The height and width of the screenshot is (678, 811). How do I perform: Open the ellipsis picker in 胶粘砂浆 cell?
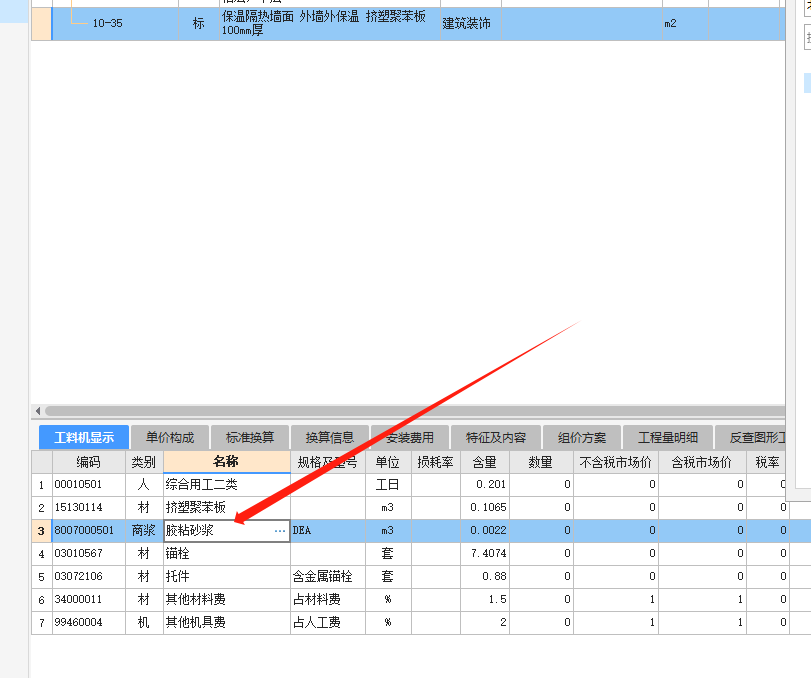tap(280, 531)
